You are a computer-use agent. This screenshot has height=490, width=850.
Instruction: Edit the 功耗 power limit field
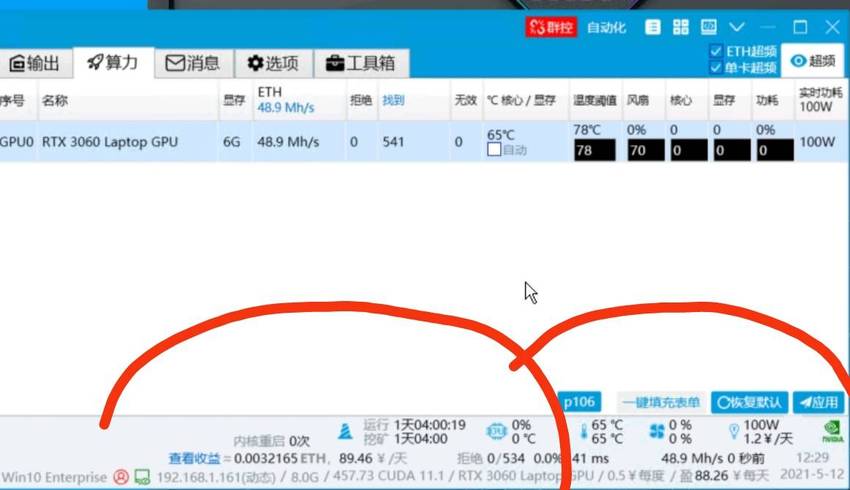(775, 150)
